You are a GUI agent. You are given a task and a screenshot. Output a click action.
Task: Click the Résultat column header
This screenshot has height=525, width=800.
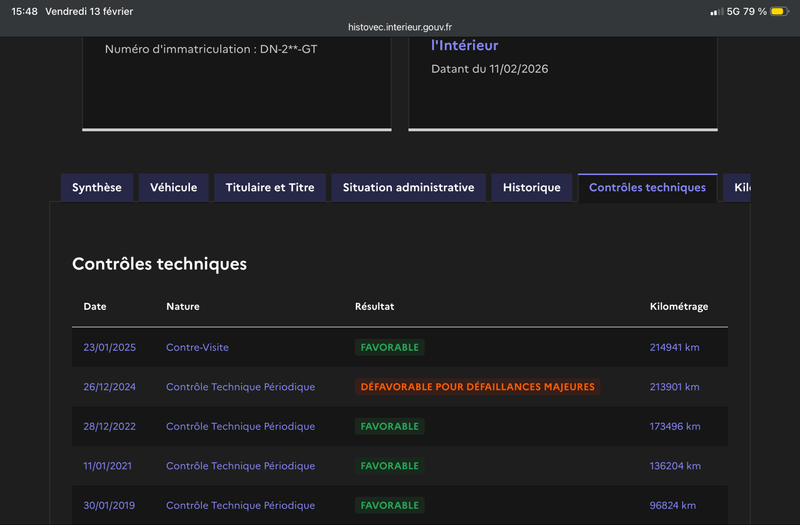click(x=375, y=307)
